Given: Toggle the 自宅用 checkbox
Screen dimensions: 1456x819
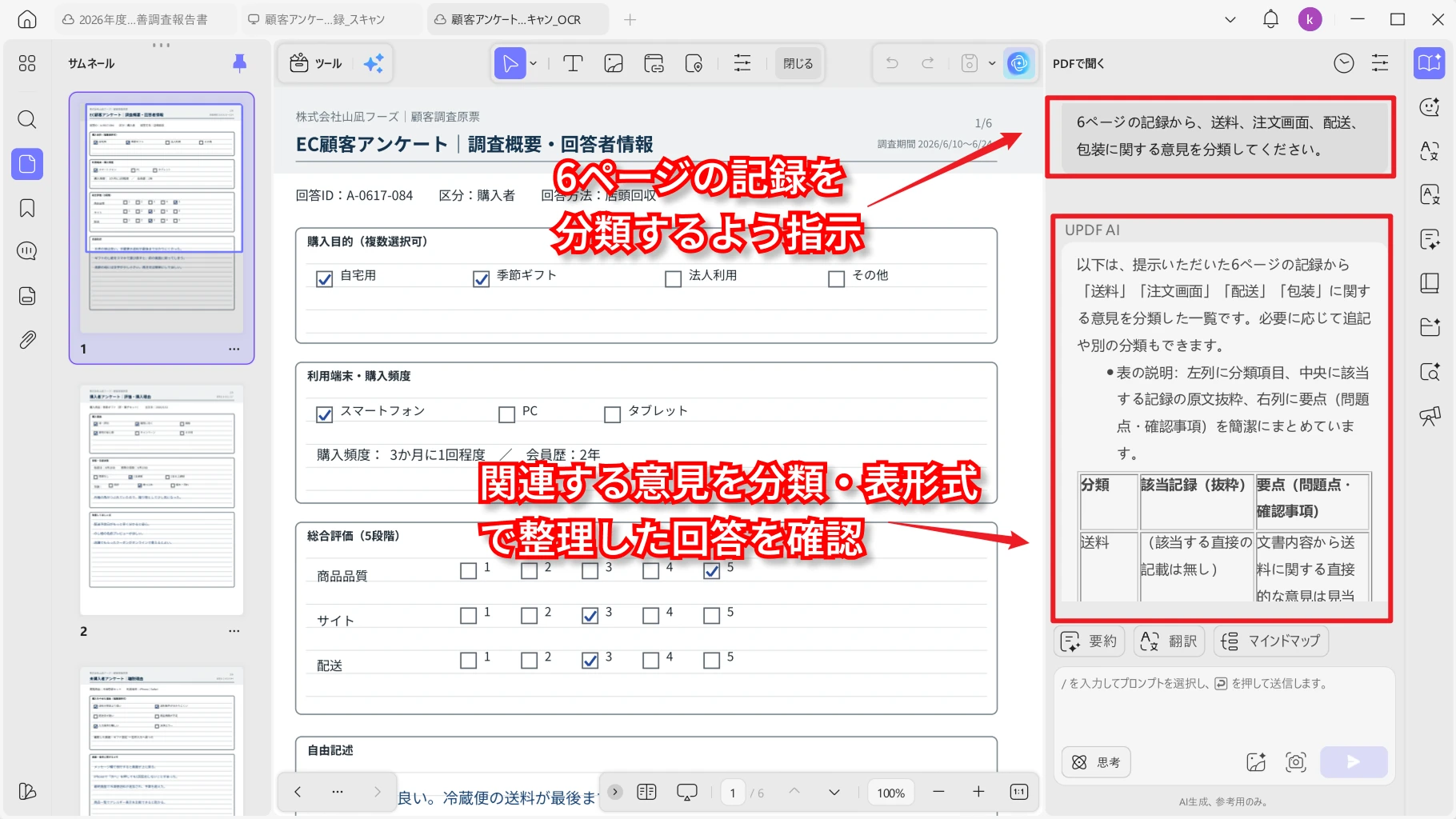Looking at the screenshot, I should click(x=324, y=279).
